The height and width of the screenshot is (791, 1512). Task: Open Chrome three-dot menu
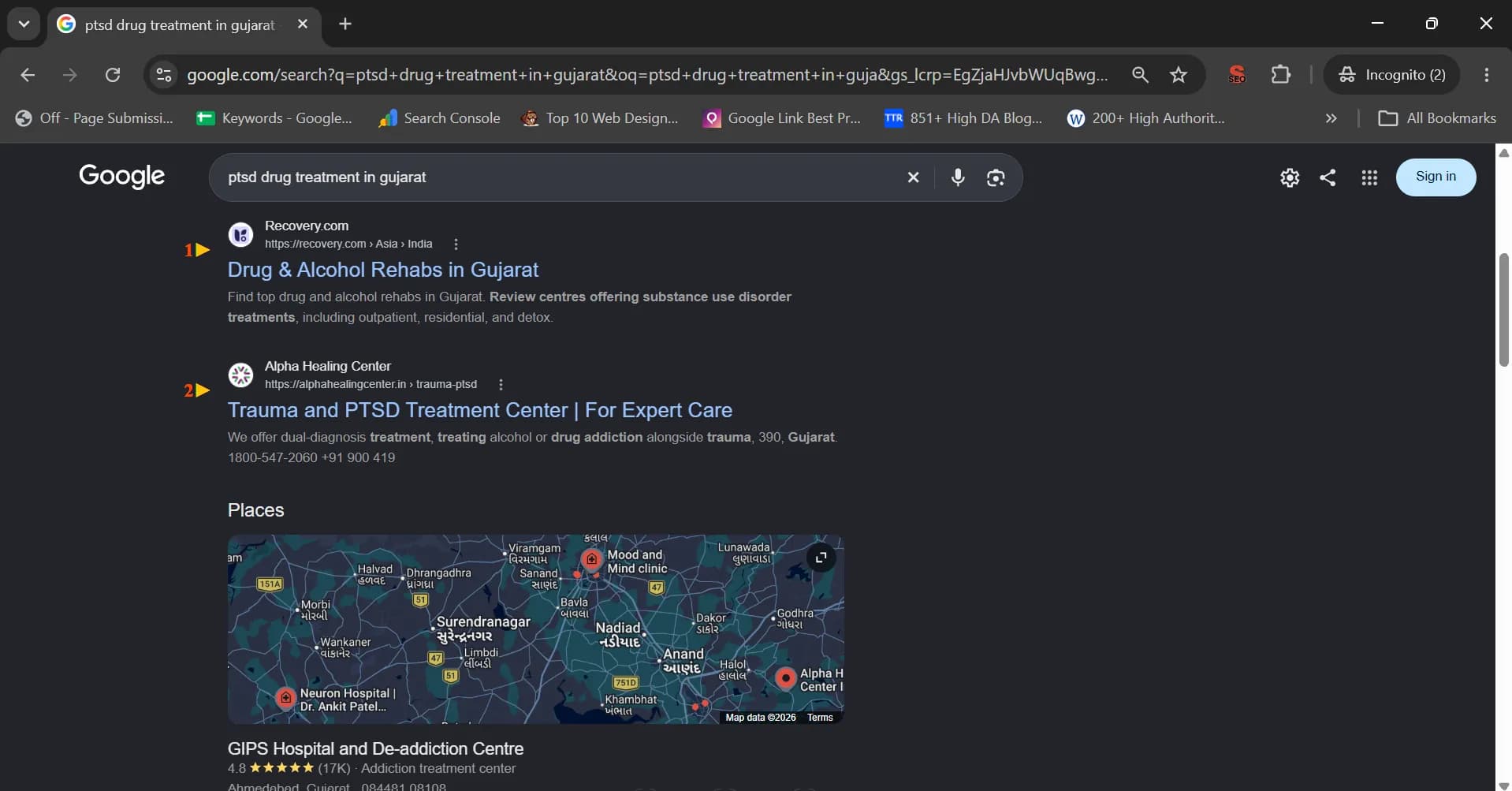coord(1487,75)
